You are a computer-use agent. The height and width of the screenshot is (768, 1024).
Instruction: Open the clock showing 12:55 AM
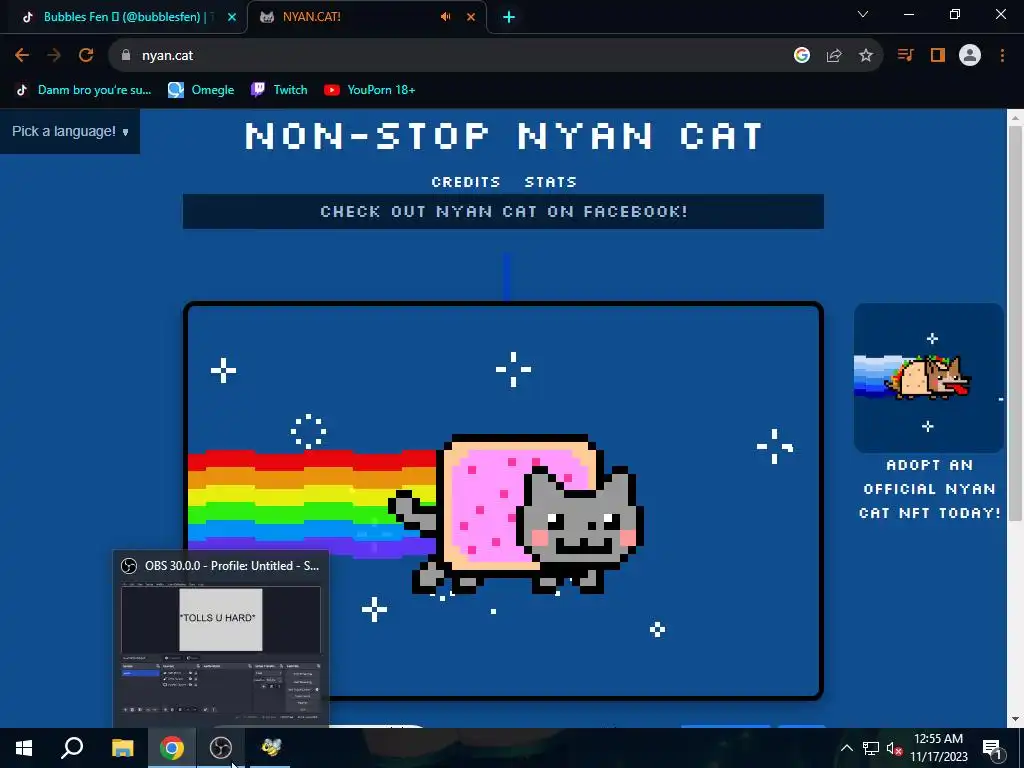(x=938, y=748)
